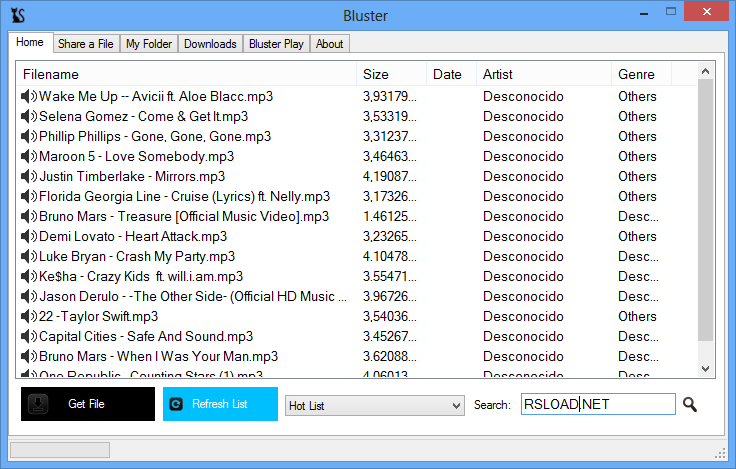736x469 pixels.
Task: Sort list by Filename column header
Action: [x=186, y=74]
